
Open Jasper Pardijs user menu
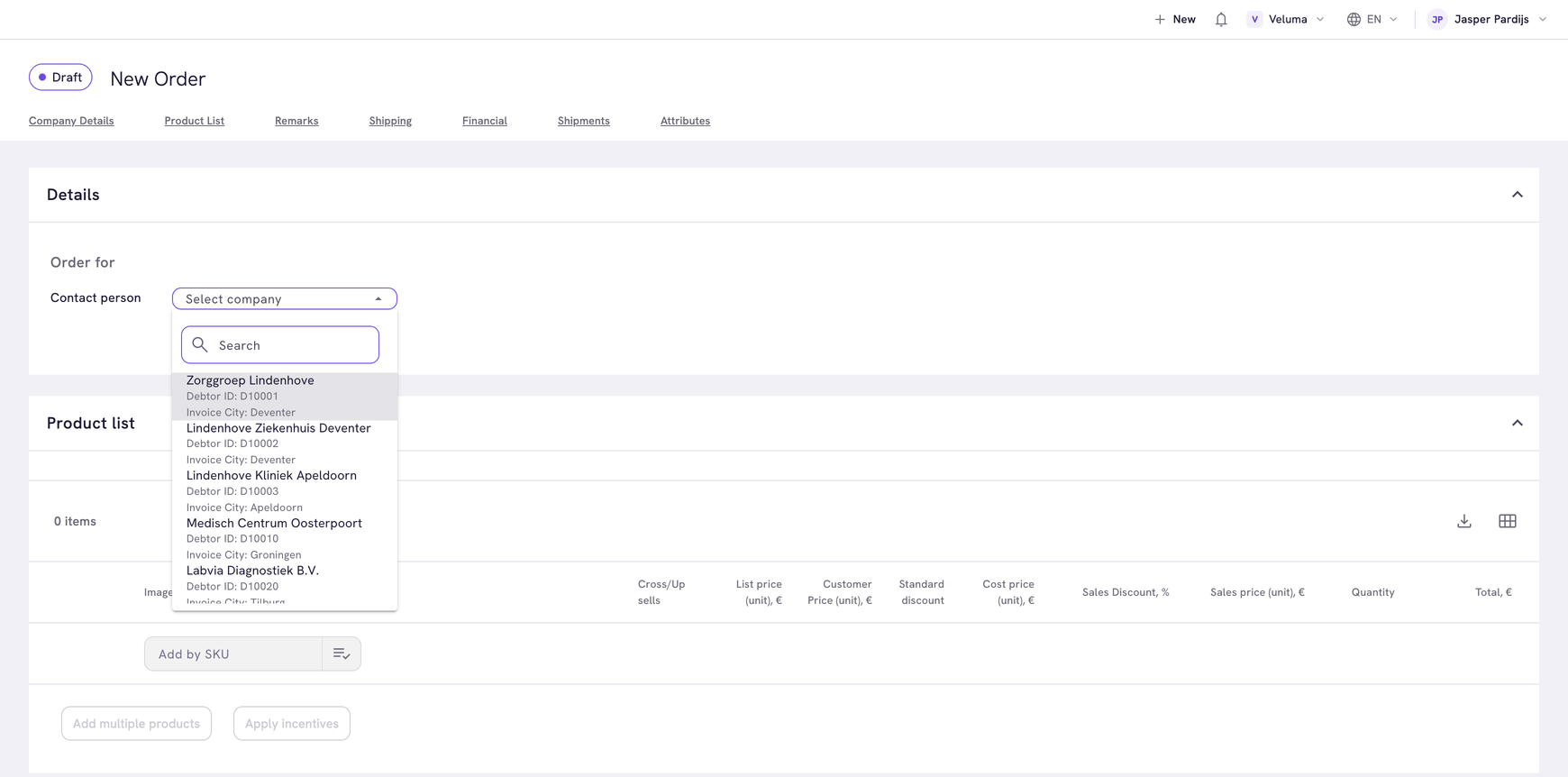tap(1488, 19)
